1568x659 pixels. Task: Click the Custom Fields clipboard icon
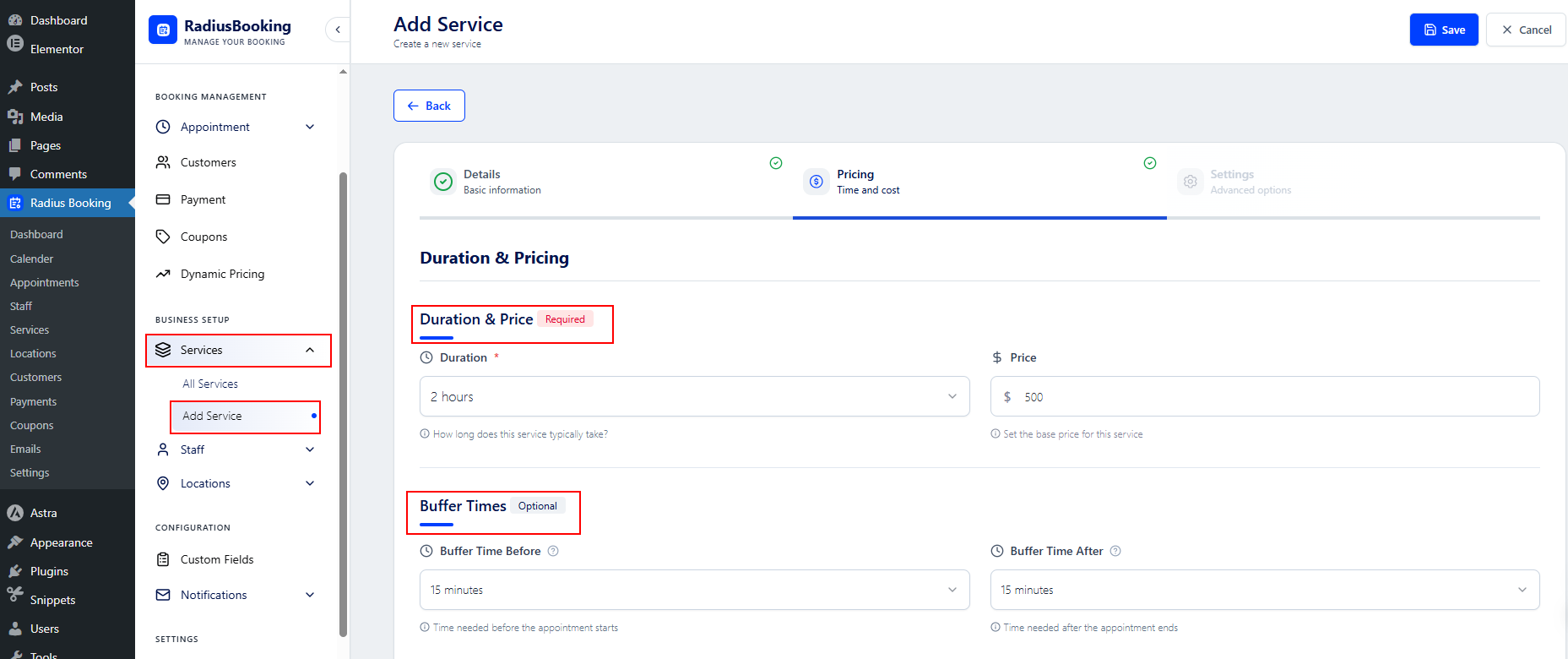pos(163,559)
